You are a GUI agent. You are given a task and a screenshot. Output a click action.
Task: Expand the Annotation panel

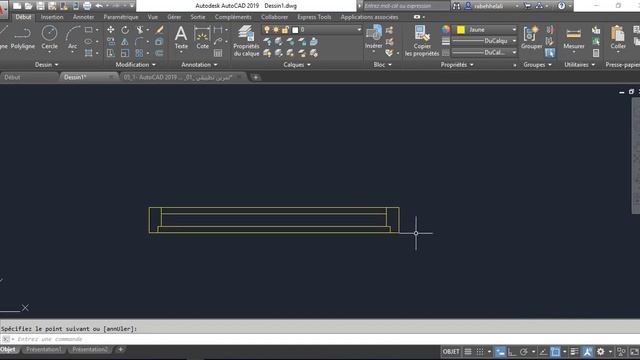[199, 64]
